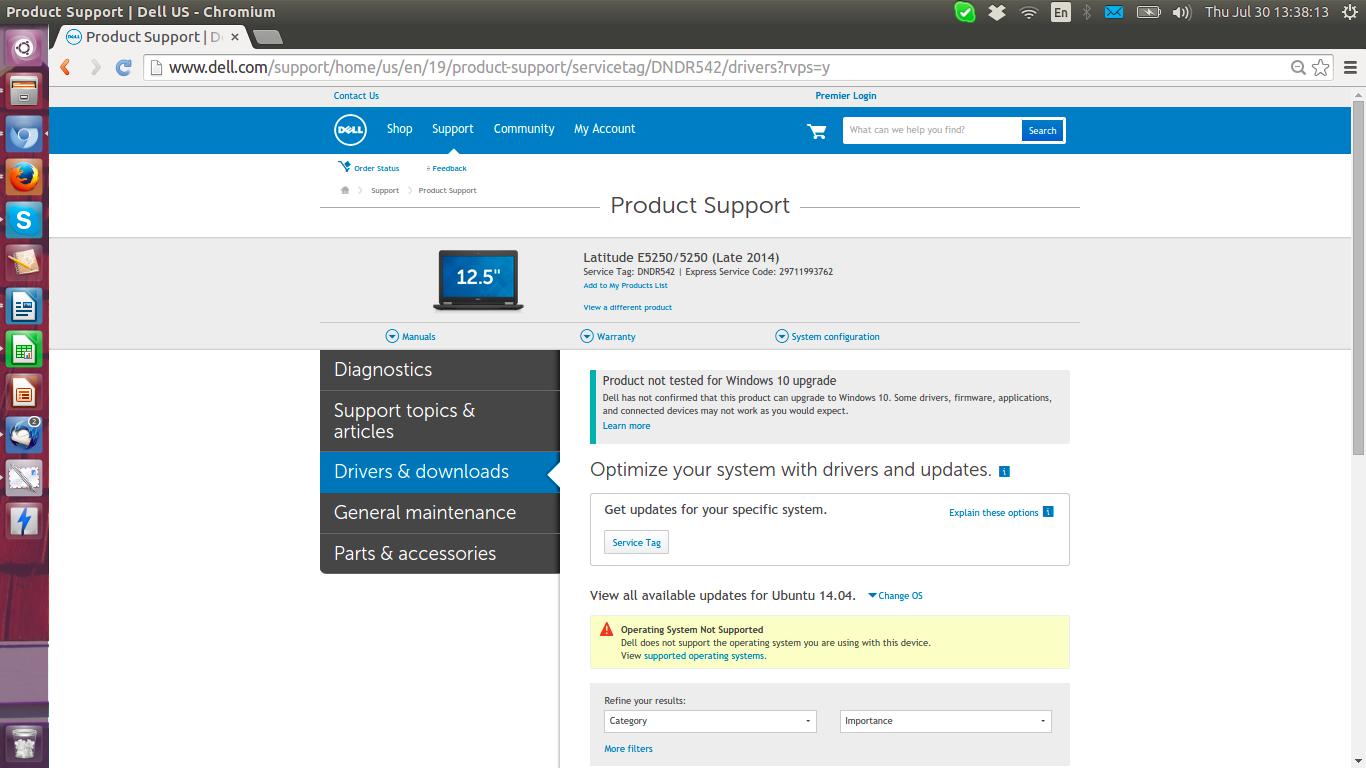Follow the Learn more link
This screenshot has width=1366, height=768.
tap(626, 426)
